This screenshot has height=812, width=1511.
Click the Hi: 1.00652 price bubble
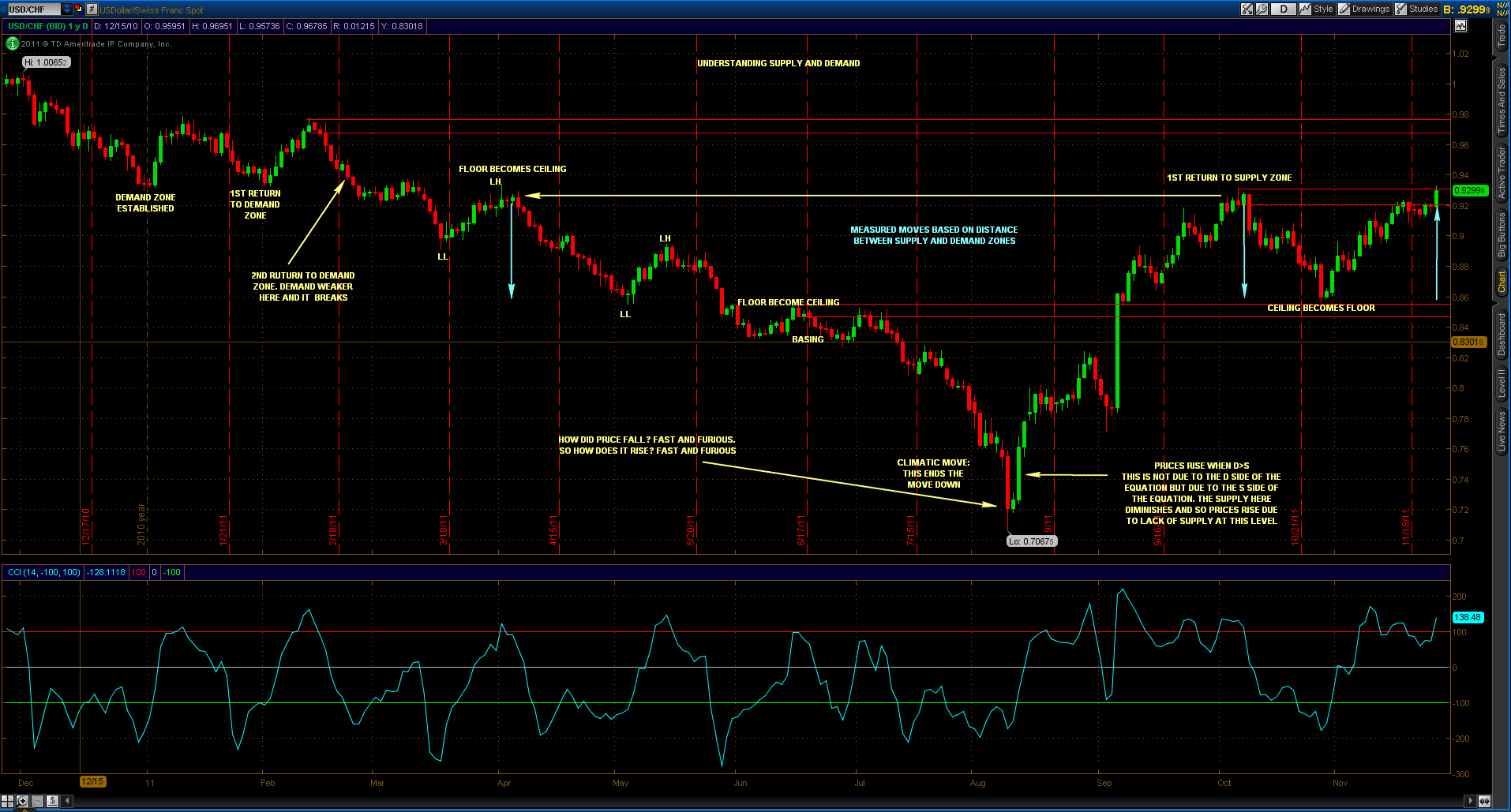tap(47, 62)
